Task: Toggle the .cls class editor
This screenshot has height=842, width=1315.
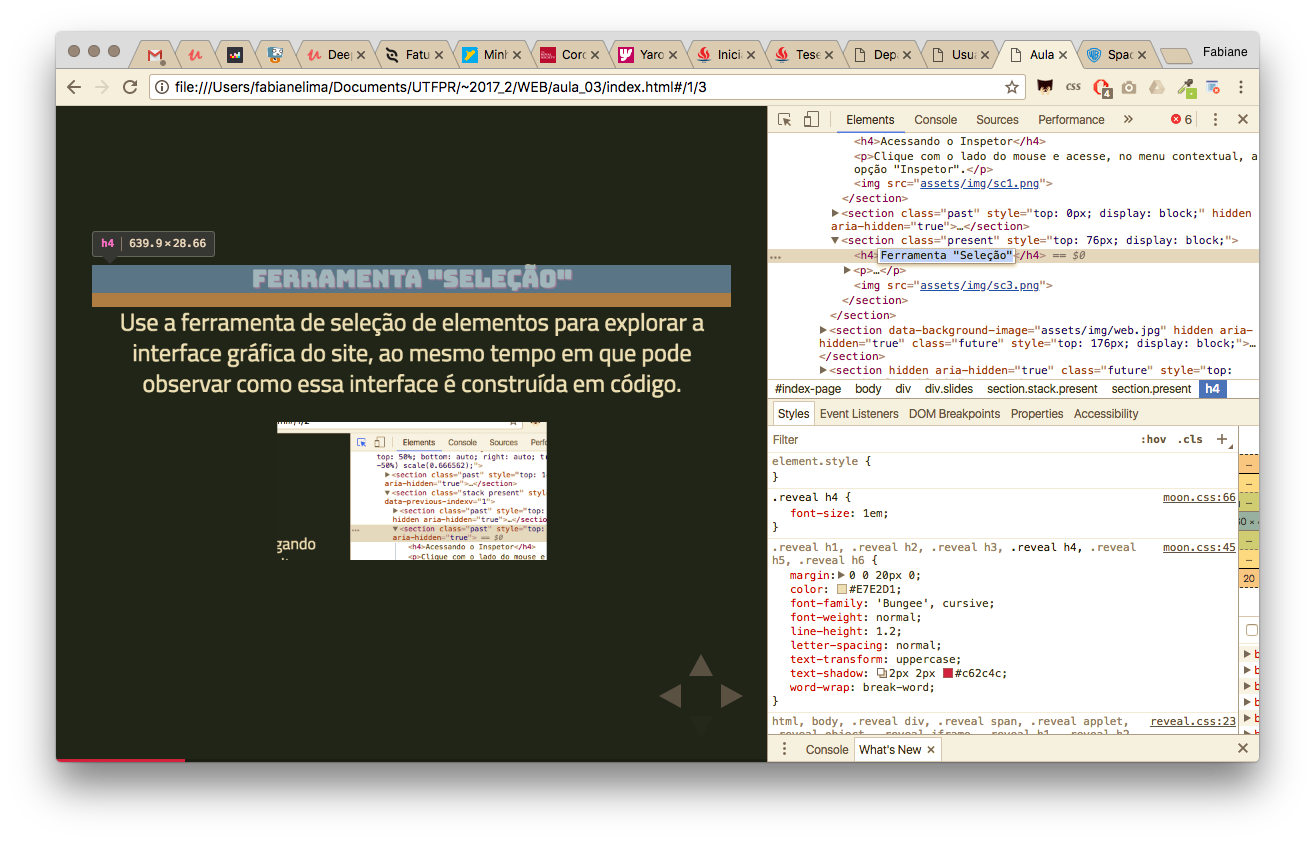Action: [1190, 440]
